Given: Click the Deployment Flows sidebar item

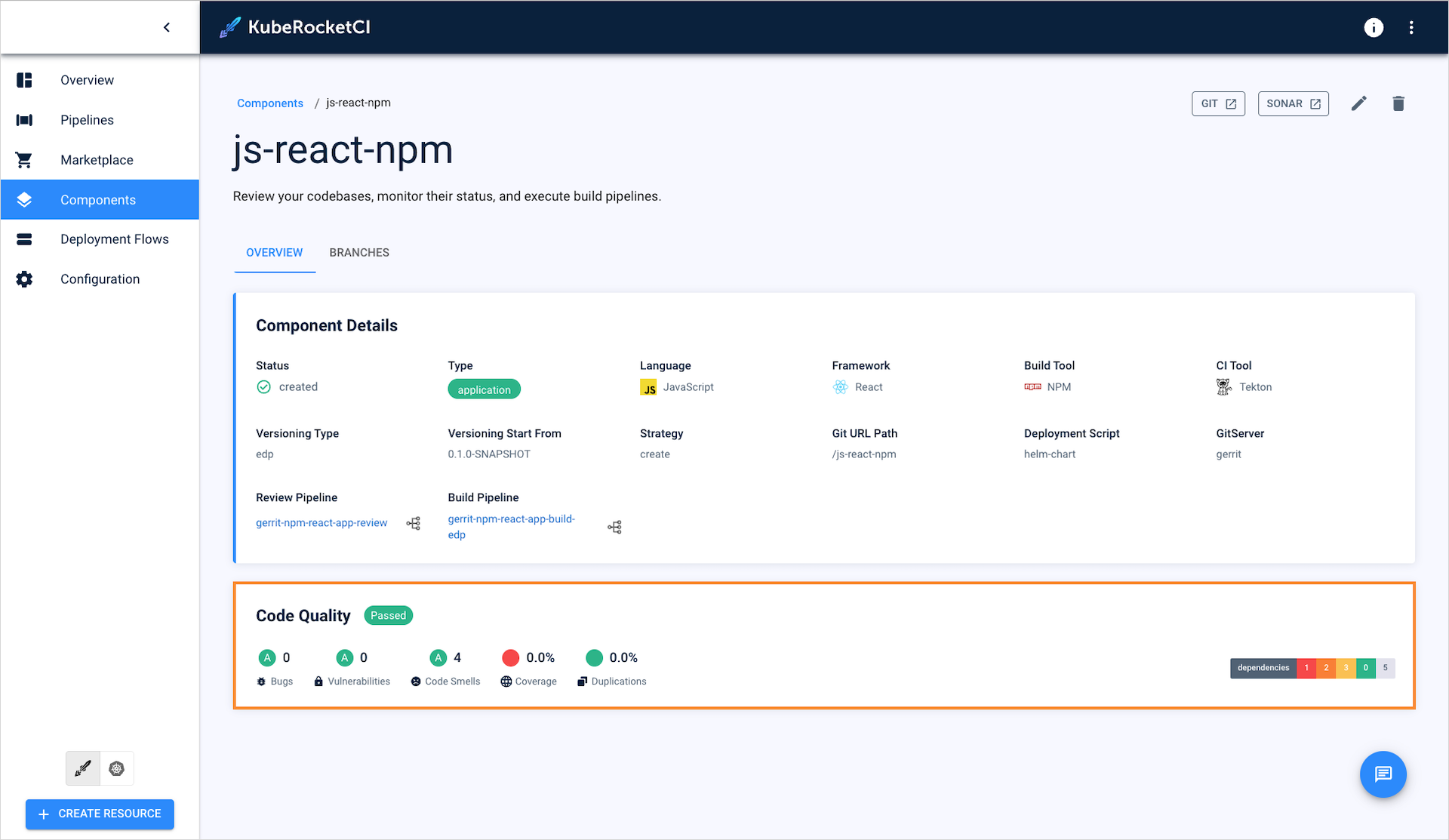Looking at the screenshot, I should 114,239.
